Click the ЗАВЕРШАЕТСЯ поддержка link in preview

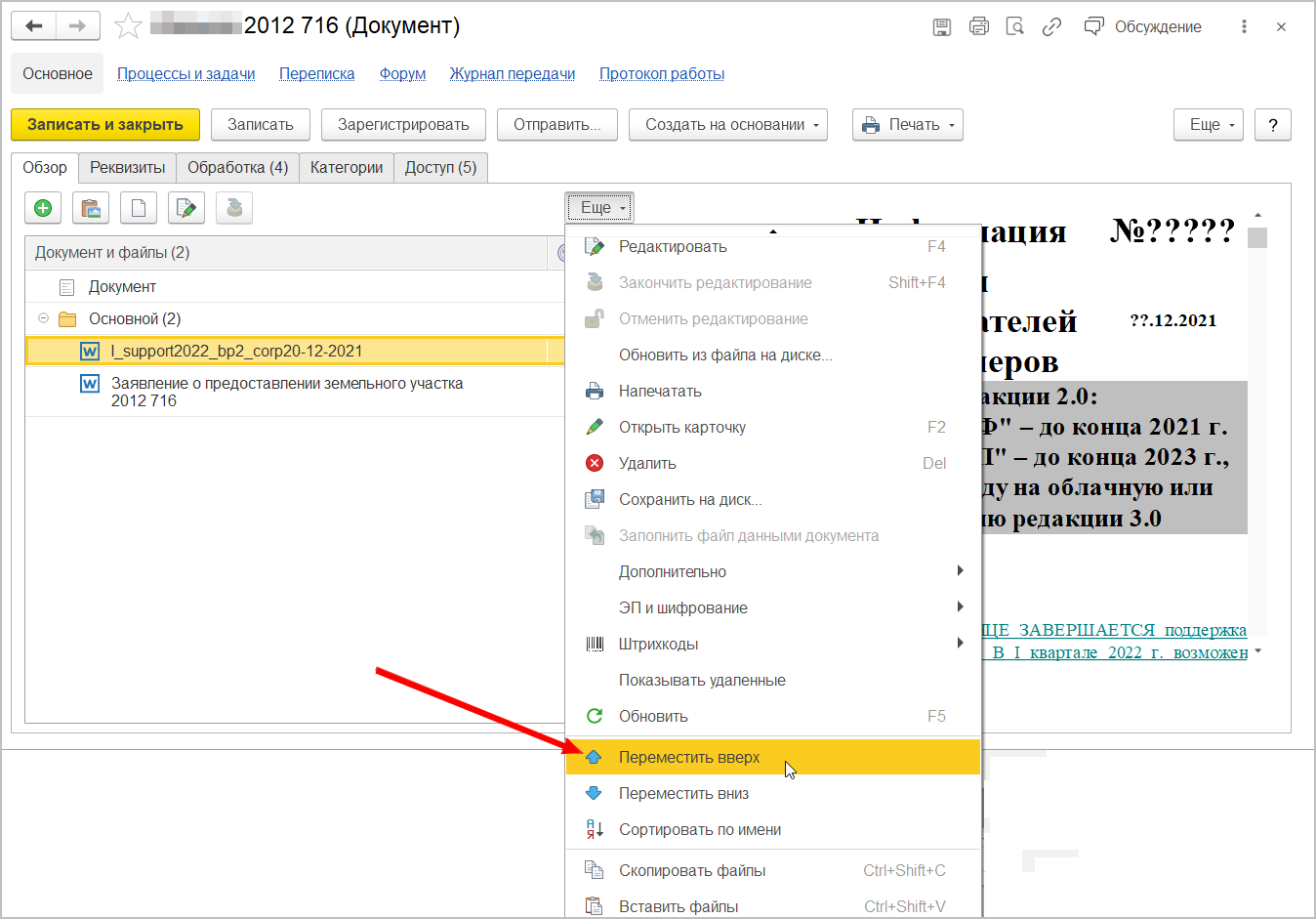[x=1114, y=631]
